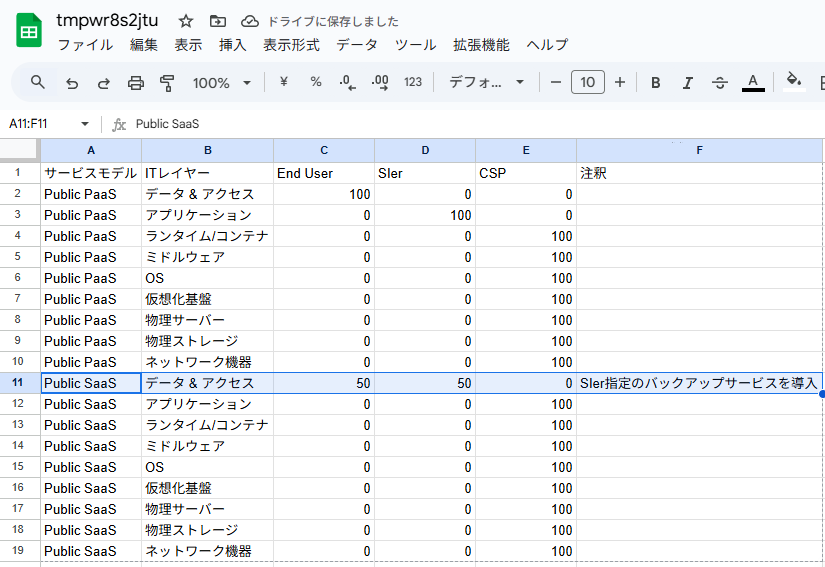Toggle italic formatting

tap(688, 83)
